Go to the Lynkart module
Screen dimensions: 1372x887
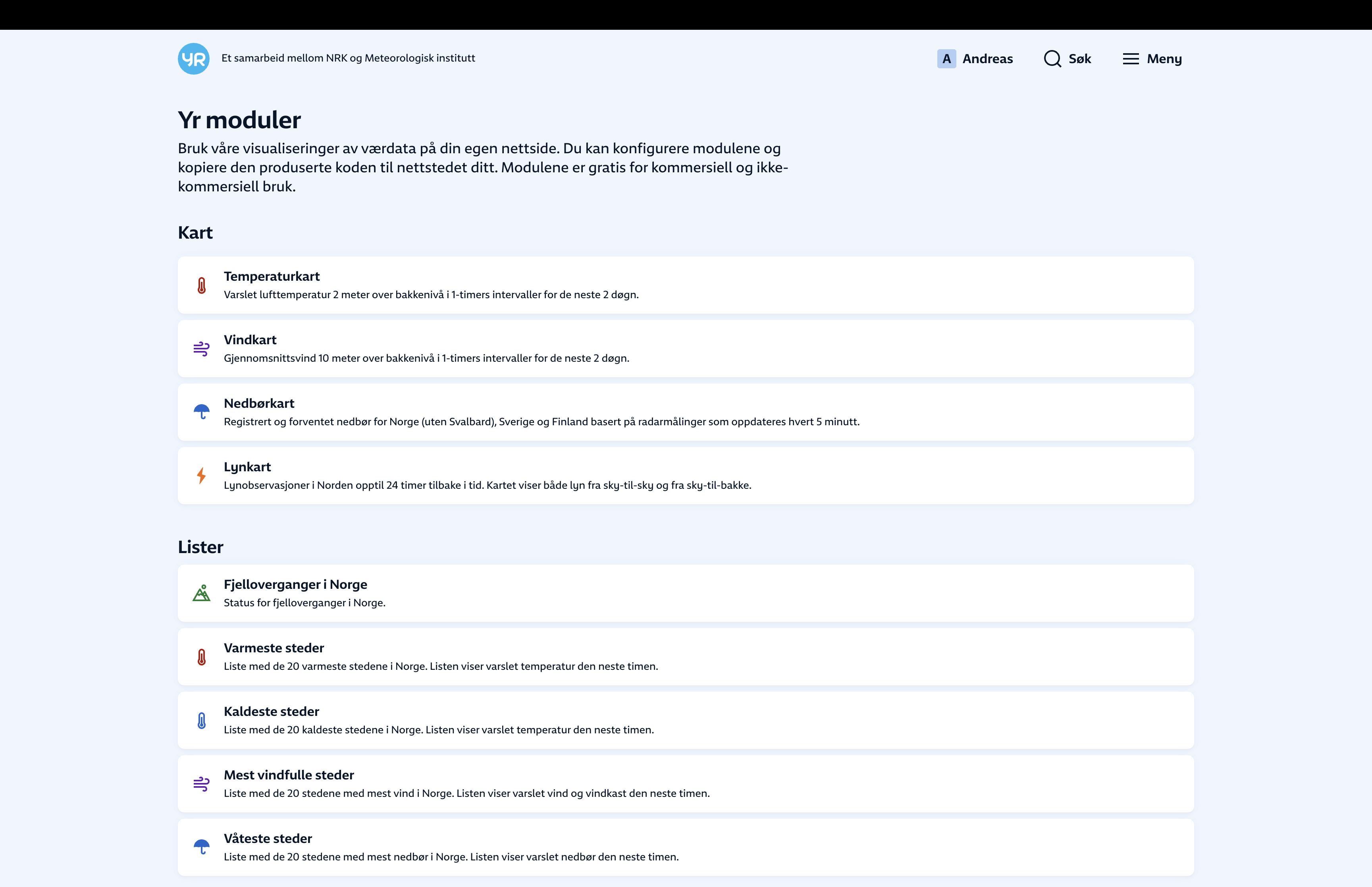click(247, 467)
